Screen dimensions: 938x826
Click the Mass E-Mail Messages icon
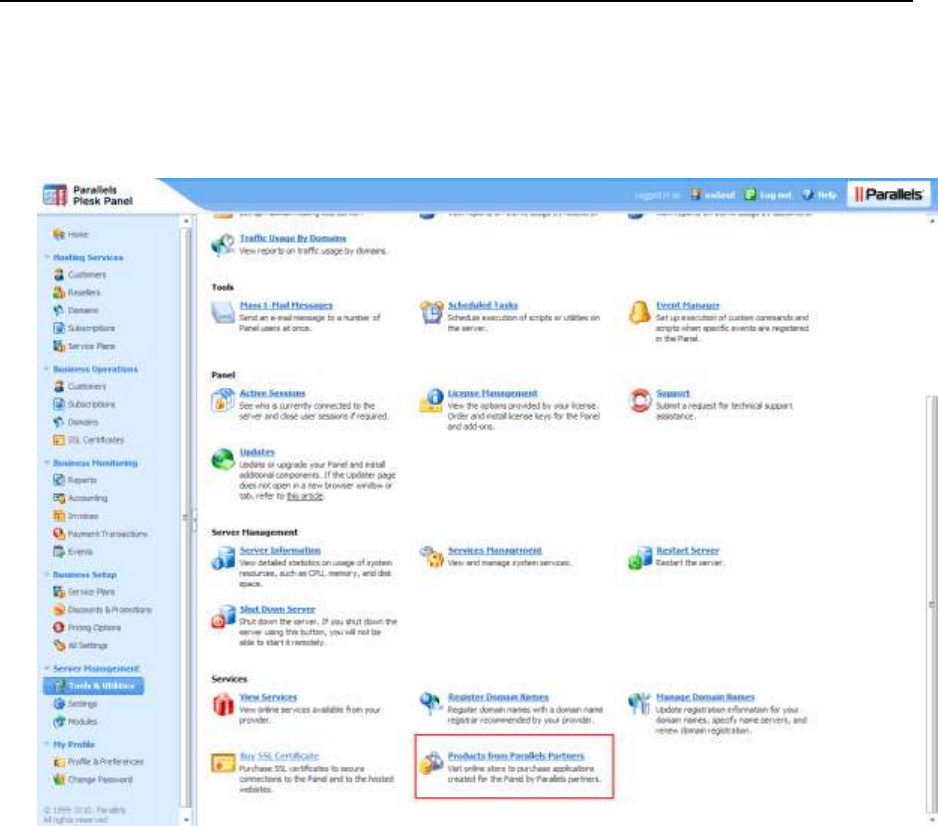pyautogui.click(x=223, y=312)
